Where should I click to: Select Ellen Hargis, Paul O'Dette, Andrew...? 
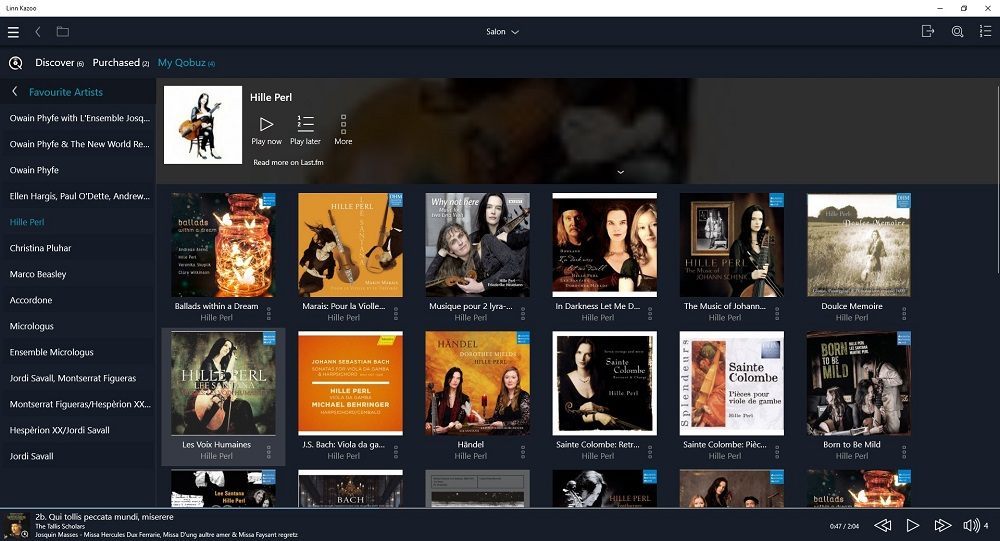pyautogui.click(x=78, y=196)
